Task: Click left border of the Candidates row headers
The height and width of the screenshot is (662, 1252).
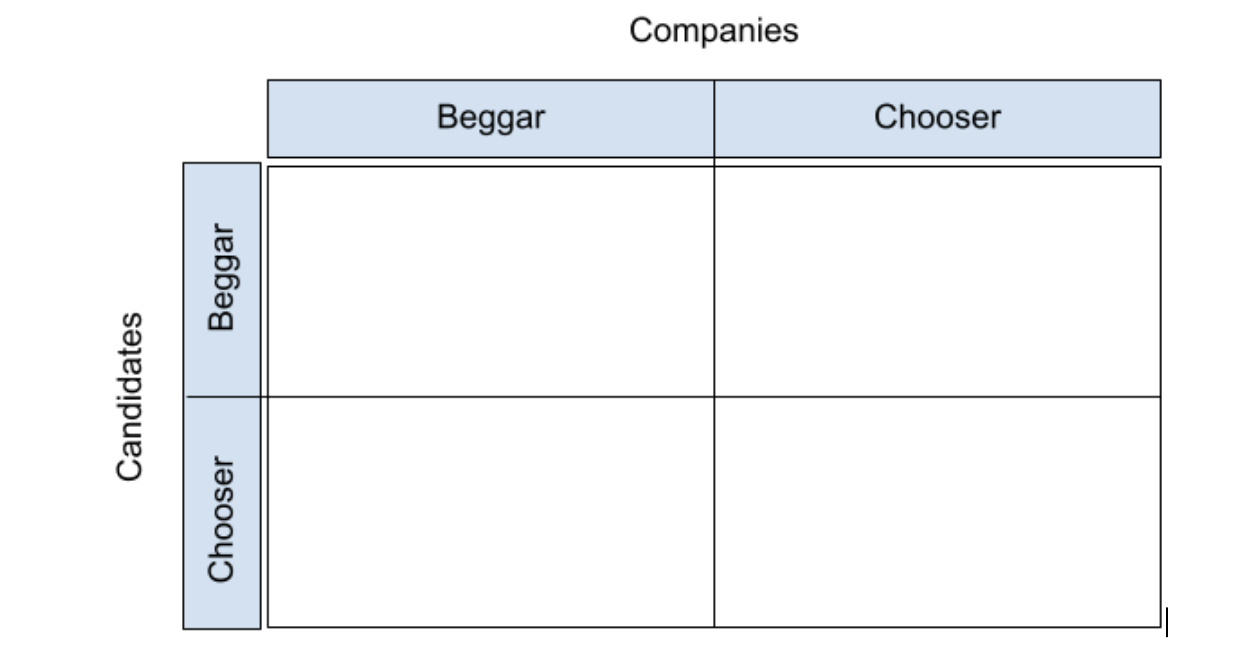Action: point(183,396)
